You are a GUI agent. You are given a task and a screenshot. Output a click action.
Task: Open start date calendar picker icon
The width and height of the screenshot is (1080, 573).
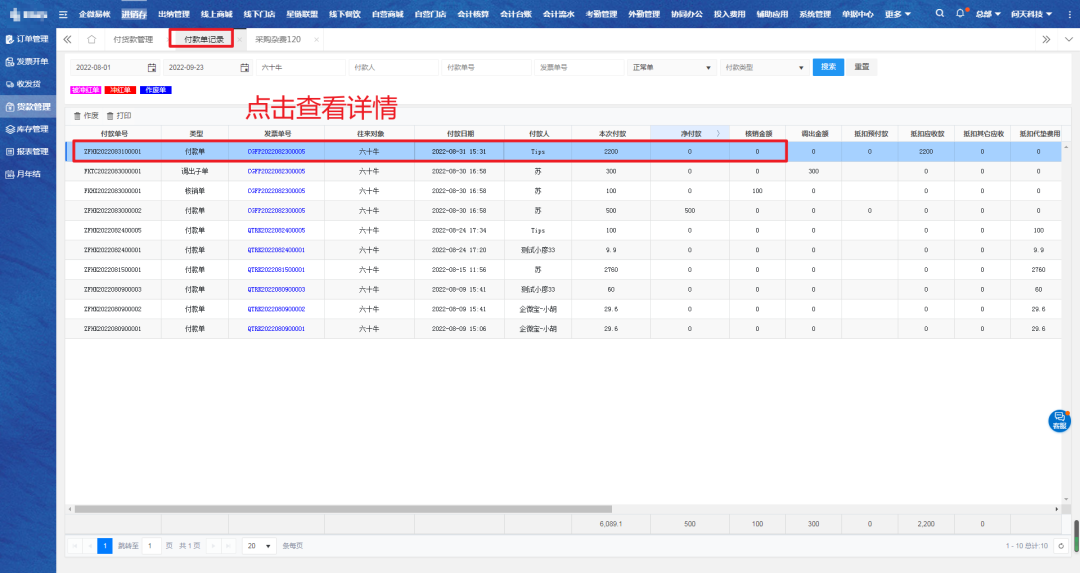point(152,68)
